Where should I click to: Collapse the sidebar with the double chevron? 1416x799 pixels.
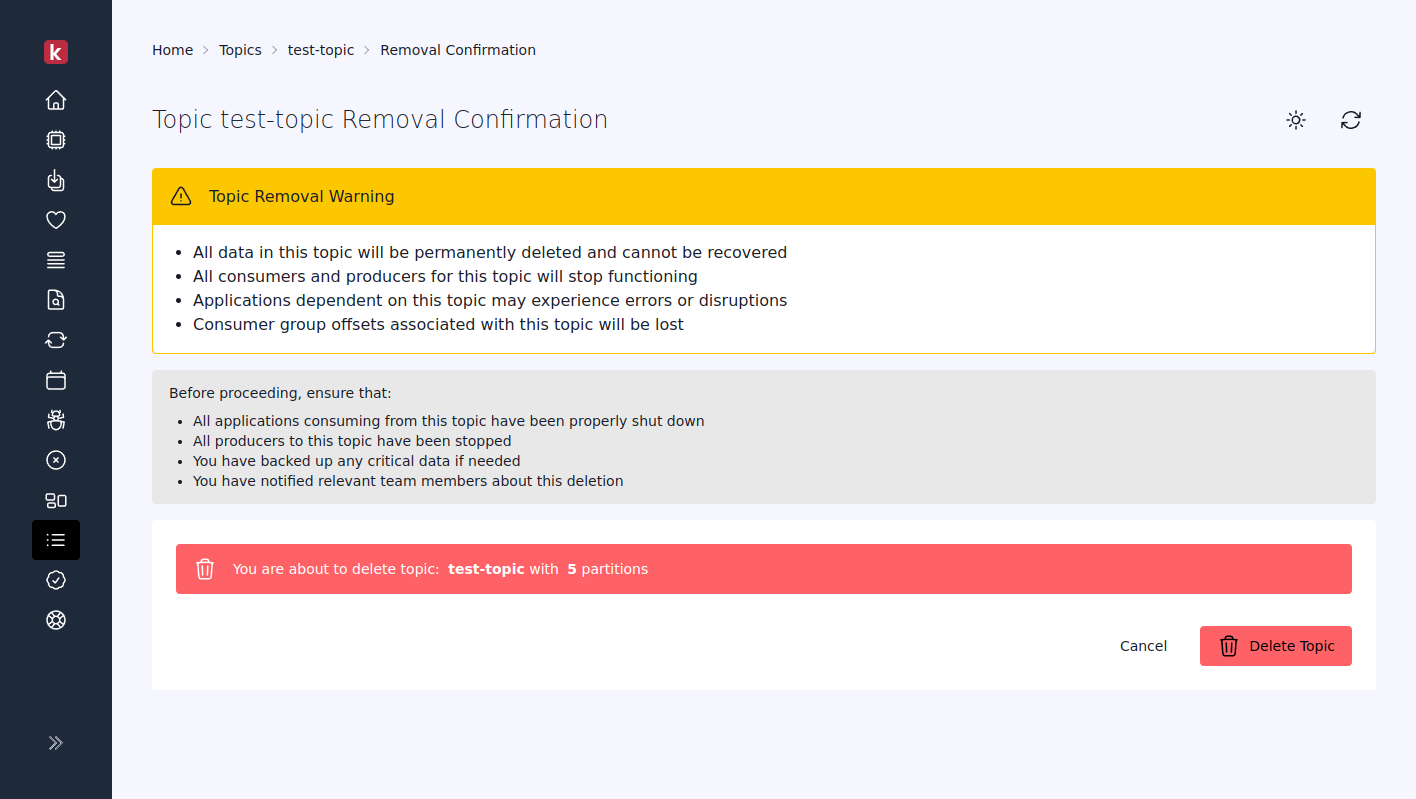click(56, 743)
